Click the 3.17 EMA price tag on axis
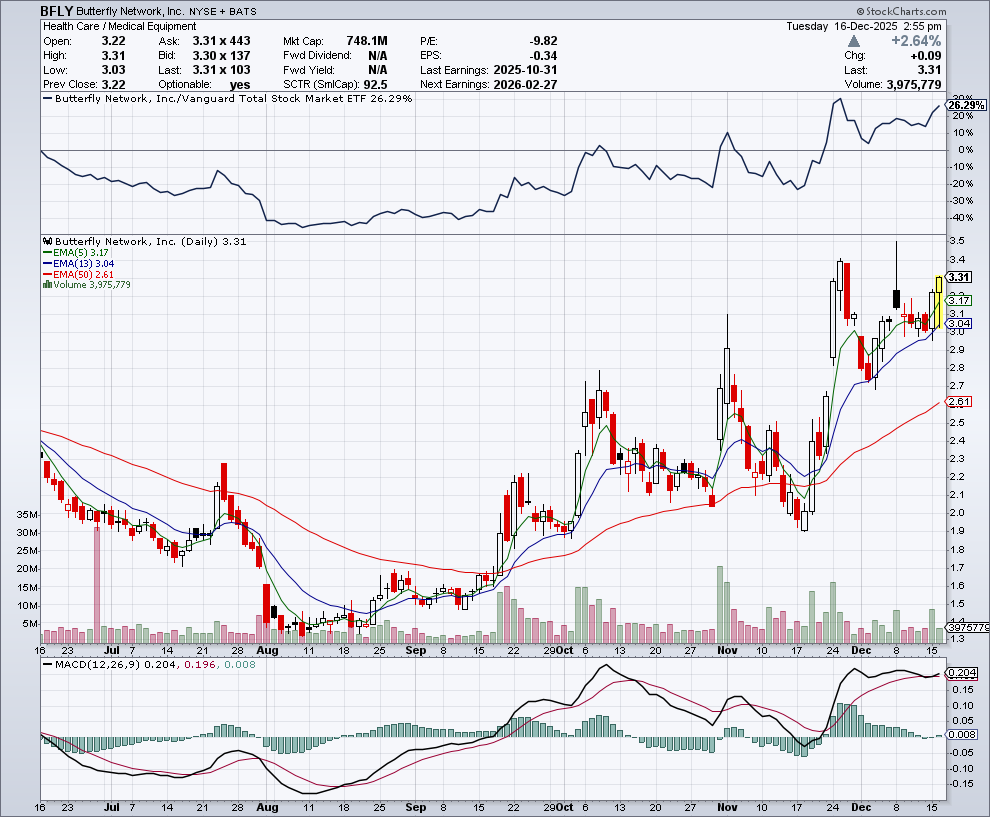This screenshot has height=817, width=990. coord(960,301)
